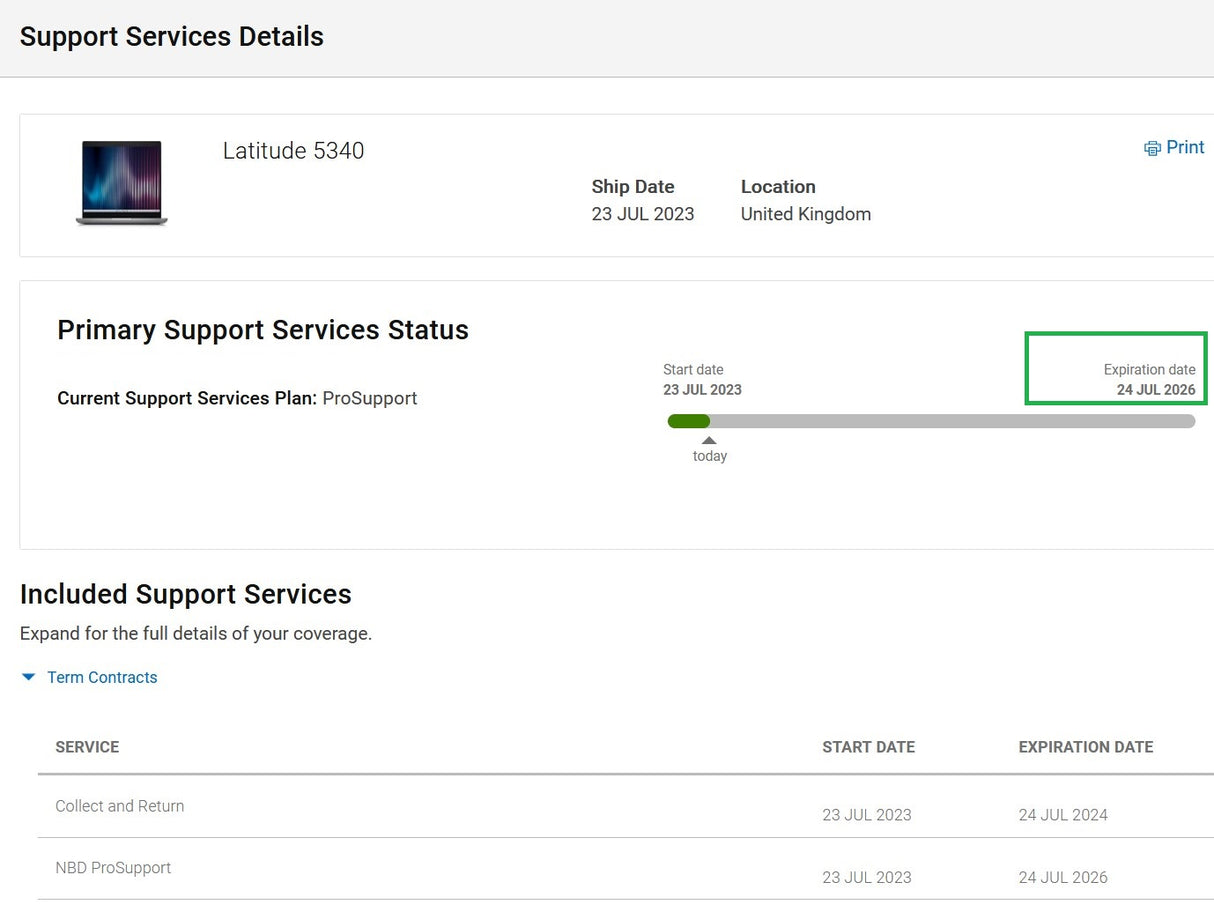This screenshot has width=1214, height=912.
Task: Click the printer icon beside Print
Action: 1152,148
